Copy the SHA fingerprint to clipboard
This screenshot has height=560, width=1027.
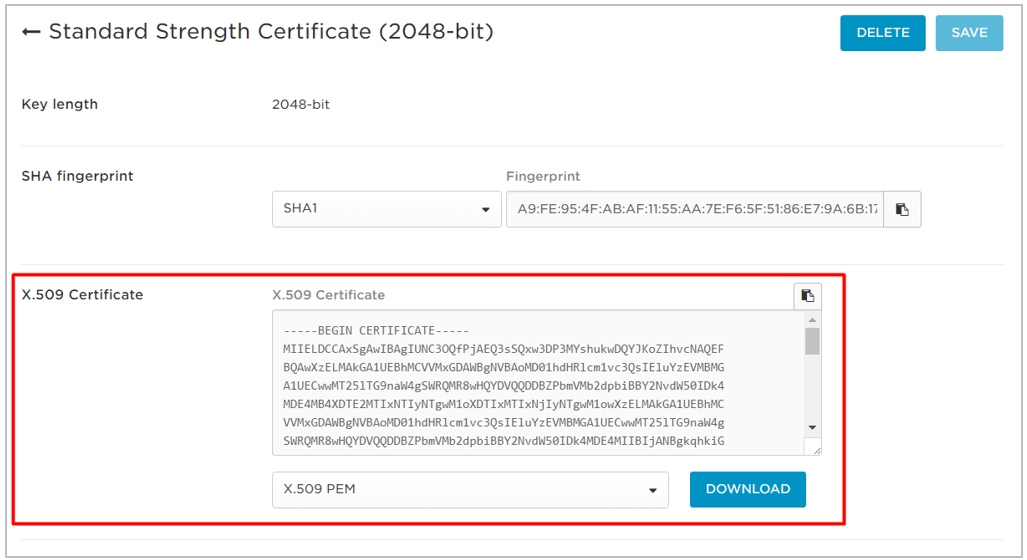[902, 210]
